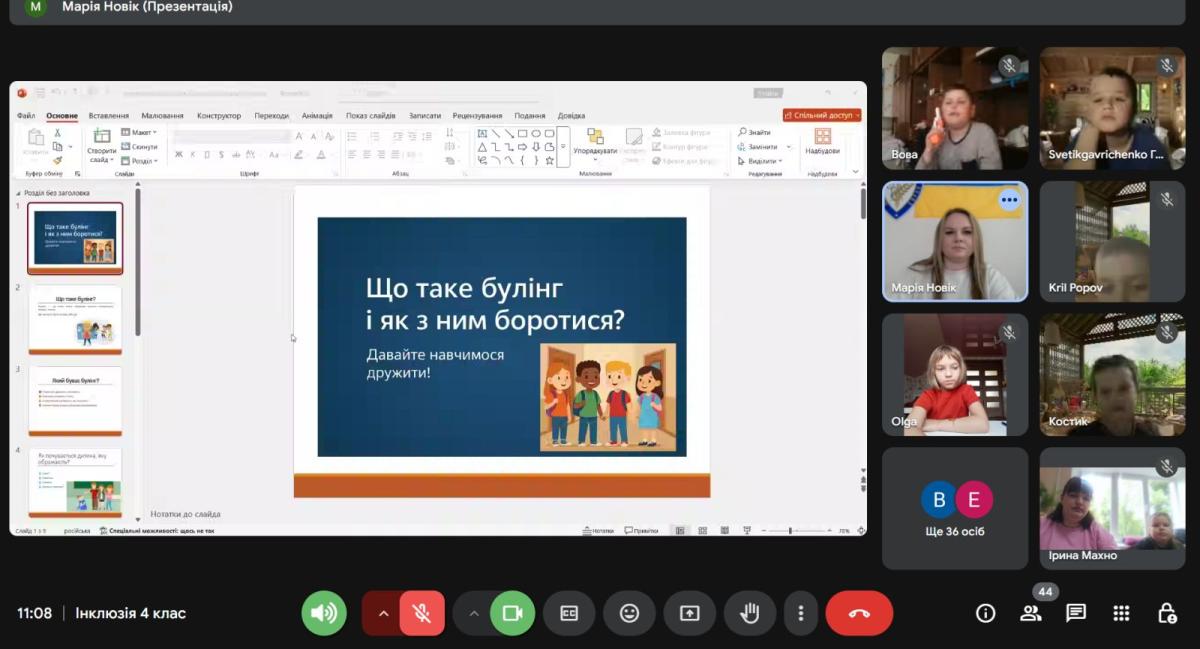Raise your hand
Screen dimensions: 1200x649
click(749, 613)
